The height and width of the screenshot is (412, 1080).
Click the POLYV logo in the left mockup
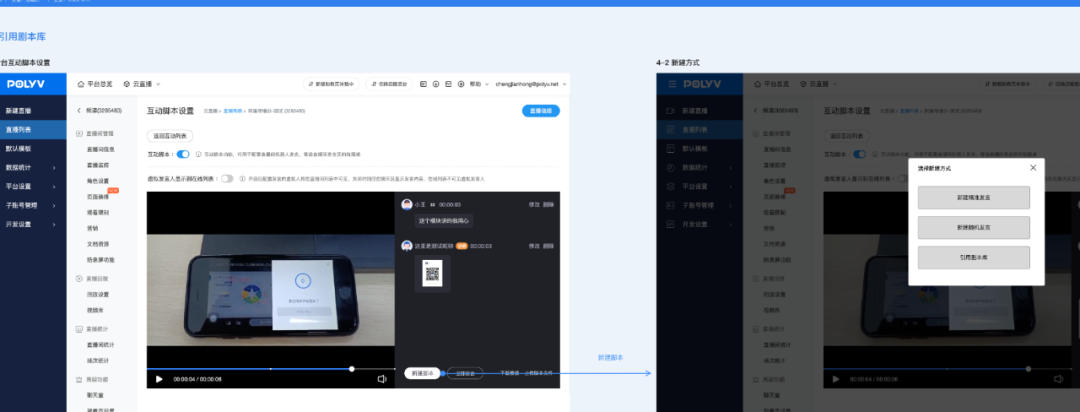24,84
